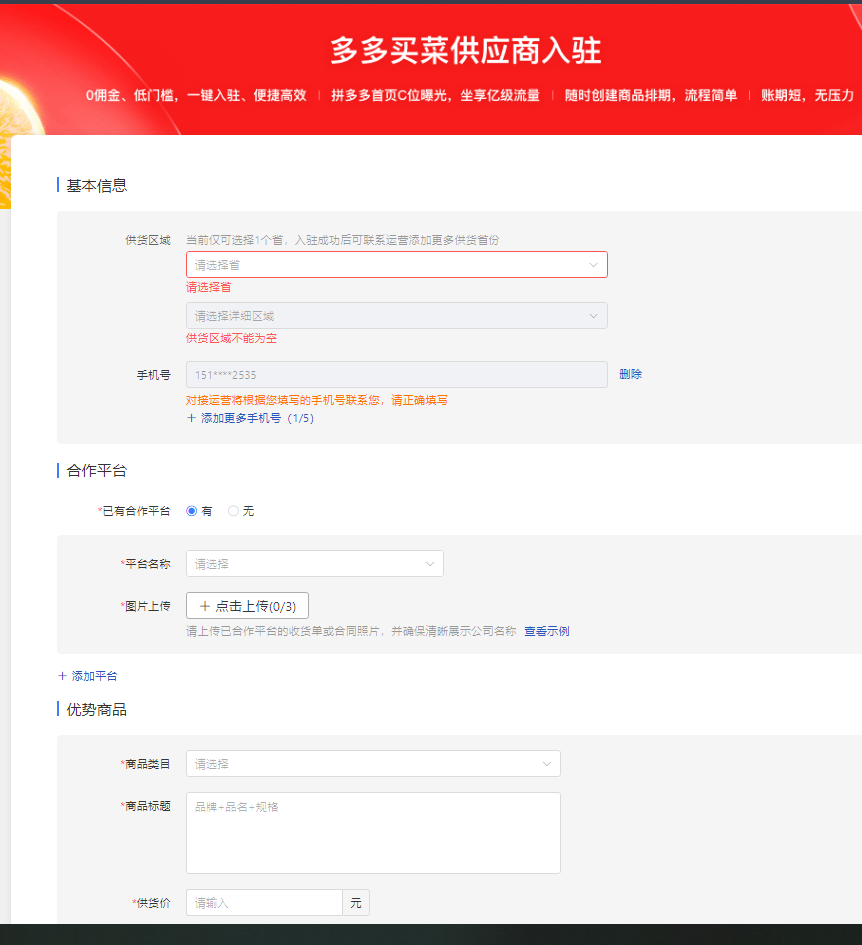The height and width of the screenshot is (945, 862).
Task: Click plus icon in upload button
Action: tap(205, 606)
